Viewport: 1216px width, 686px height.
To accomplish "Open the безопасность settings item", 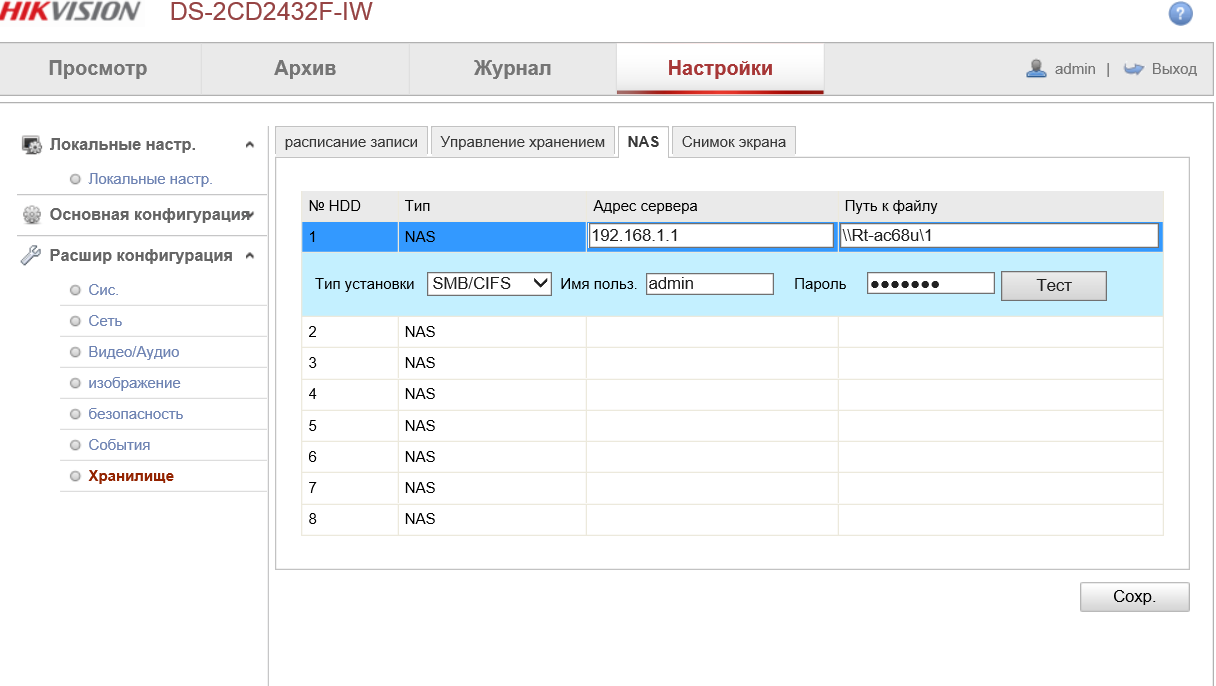I will click(x=136, y=414).
